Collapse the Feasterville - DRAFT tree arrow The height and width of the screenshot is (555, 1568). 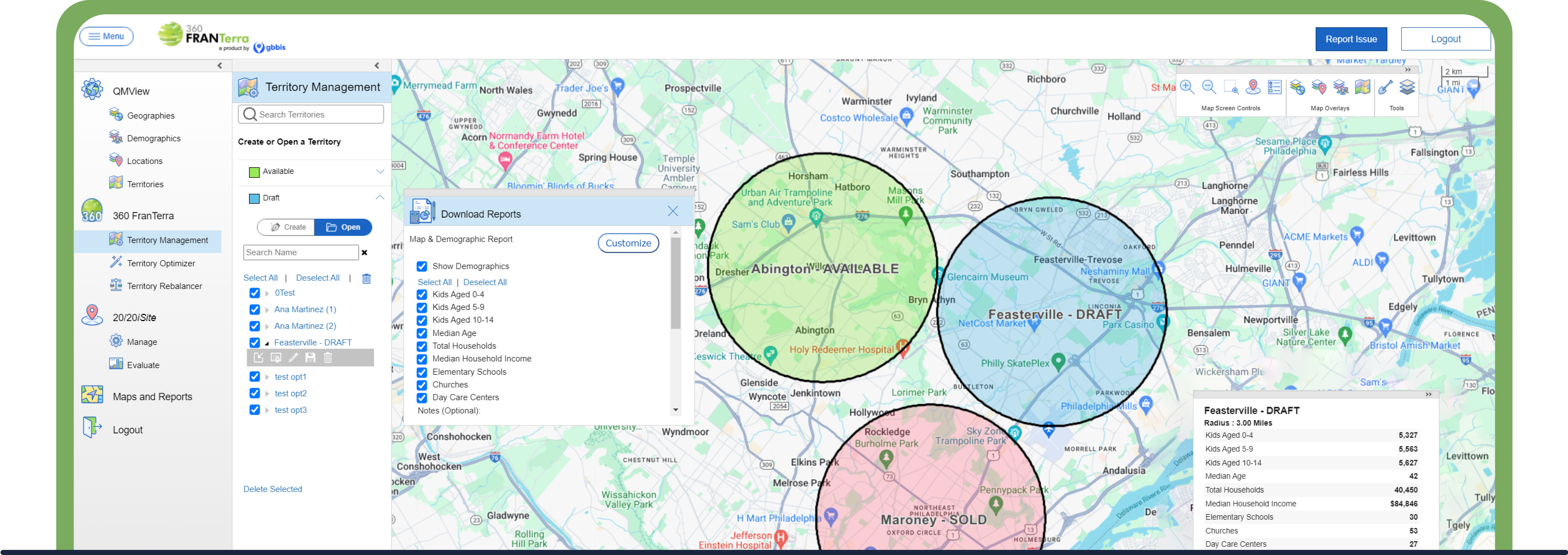(267, 343)
